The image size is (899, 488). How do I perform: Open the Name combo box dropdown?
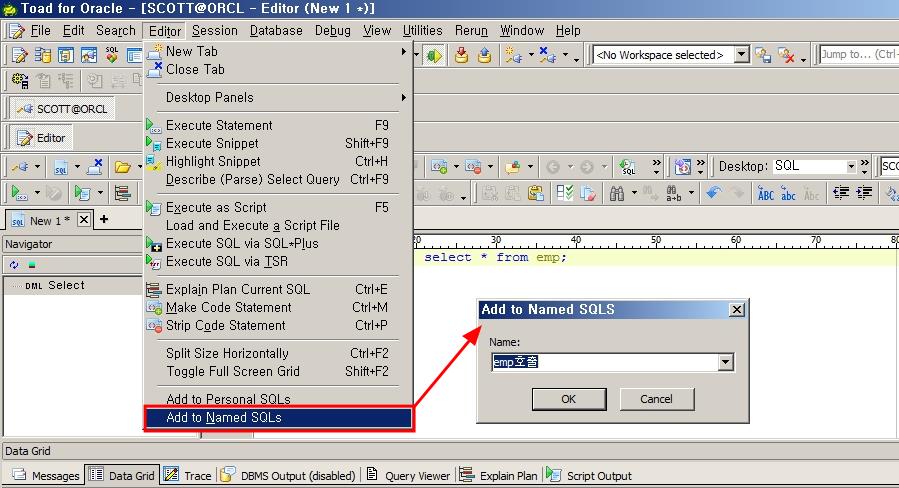[x=726, y=362]
